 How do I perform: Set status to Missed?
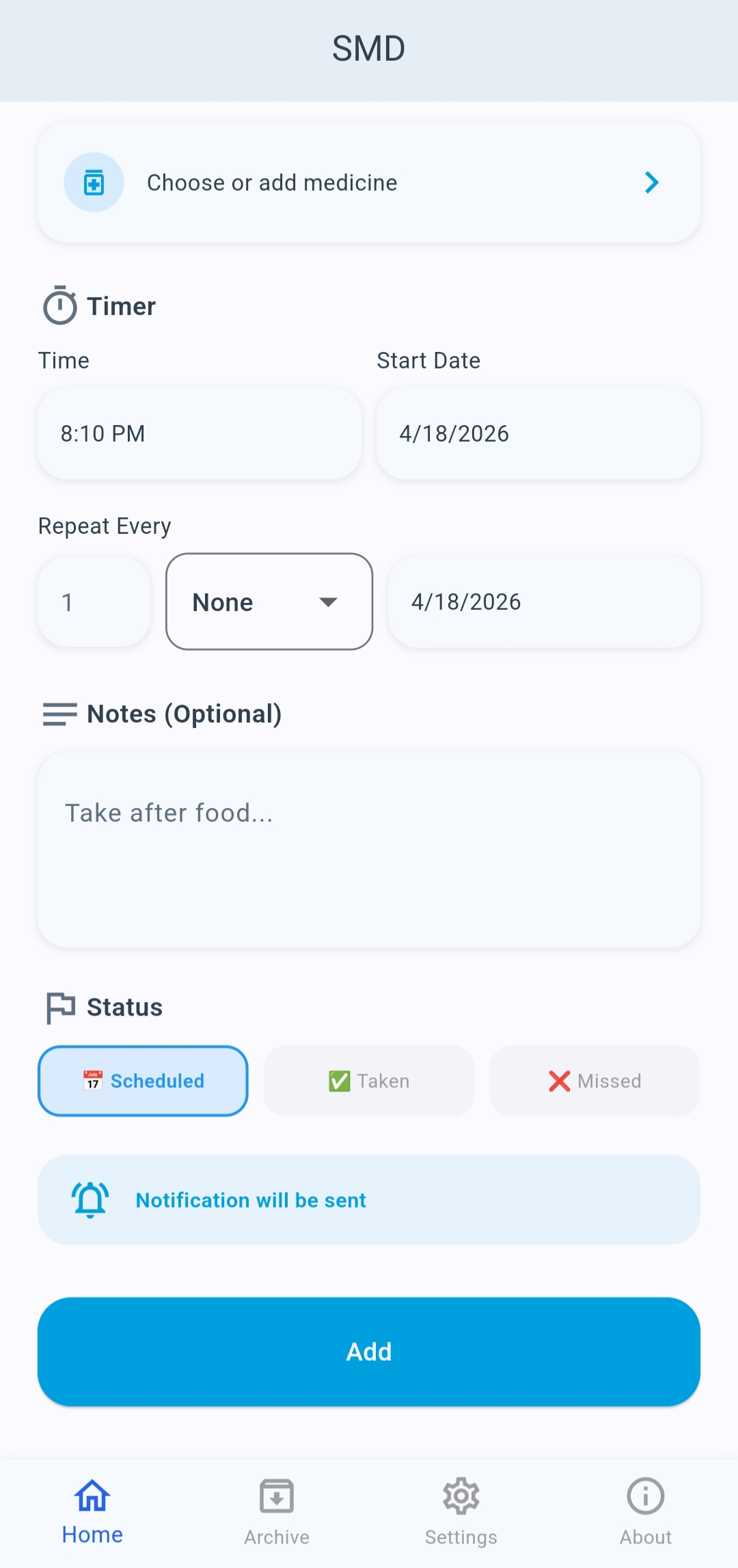(x=594, y=1081)
